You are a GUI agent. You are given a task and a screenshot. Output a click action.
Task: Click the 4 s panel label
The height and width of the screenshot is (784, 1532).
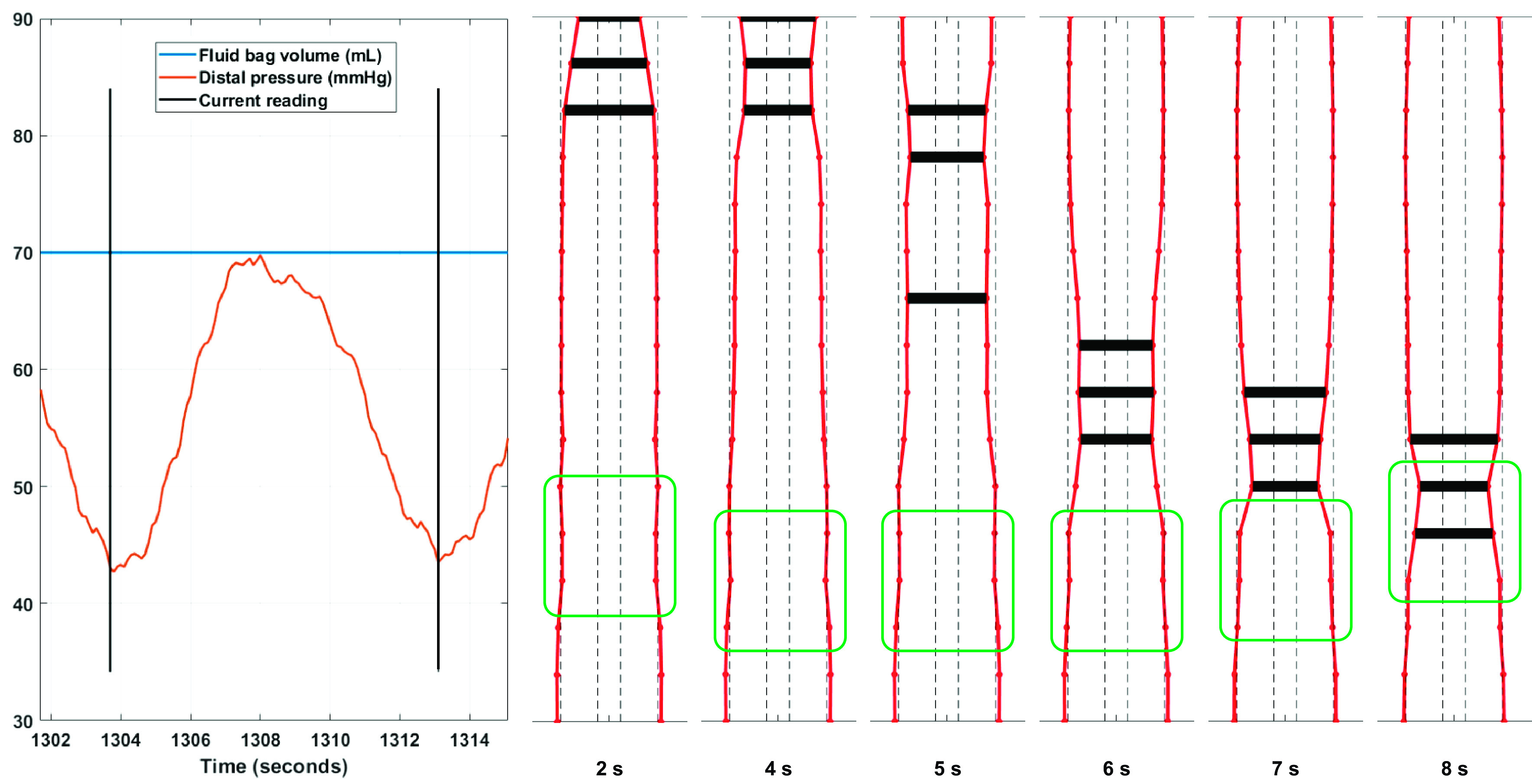(778, 768)
